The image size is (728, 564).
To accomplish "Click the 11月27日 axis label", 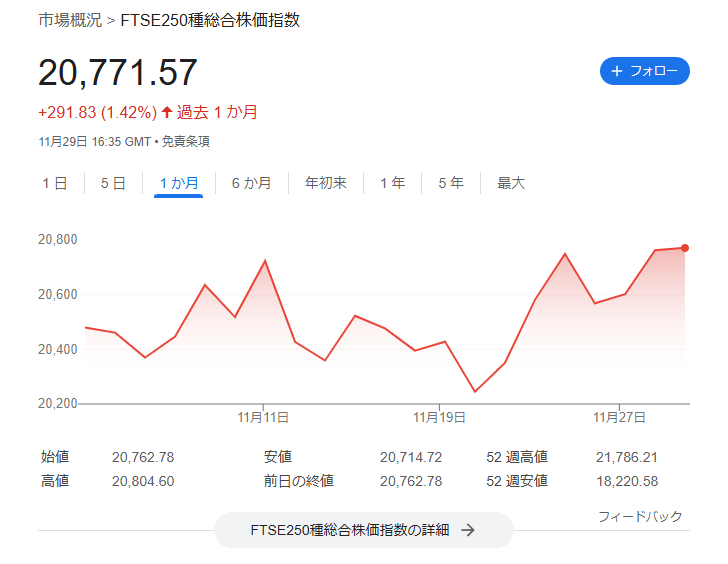I will coord(619,417).
